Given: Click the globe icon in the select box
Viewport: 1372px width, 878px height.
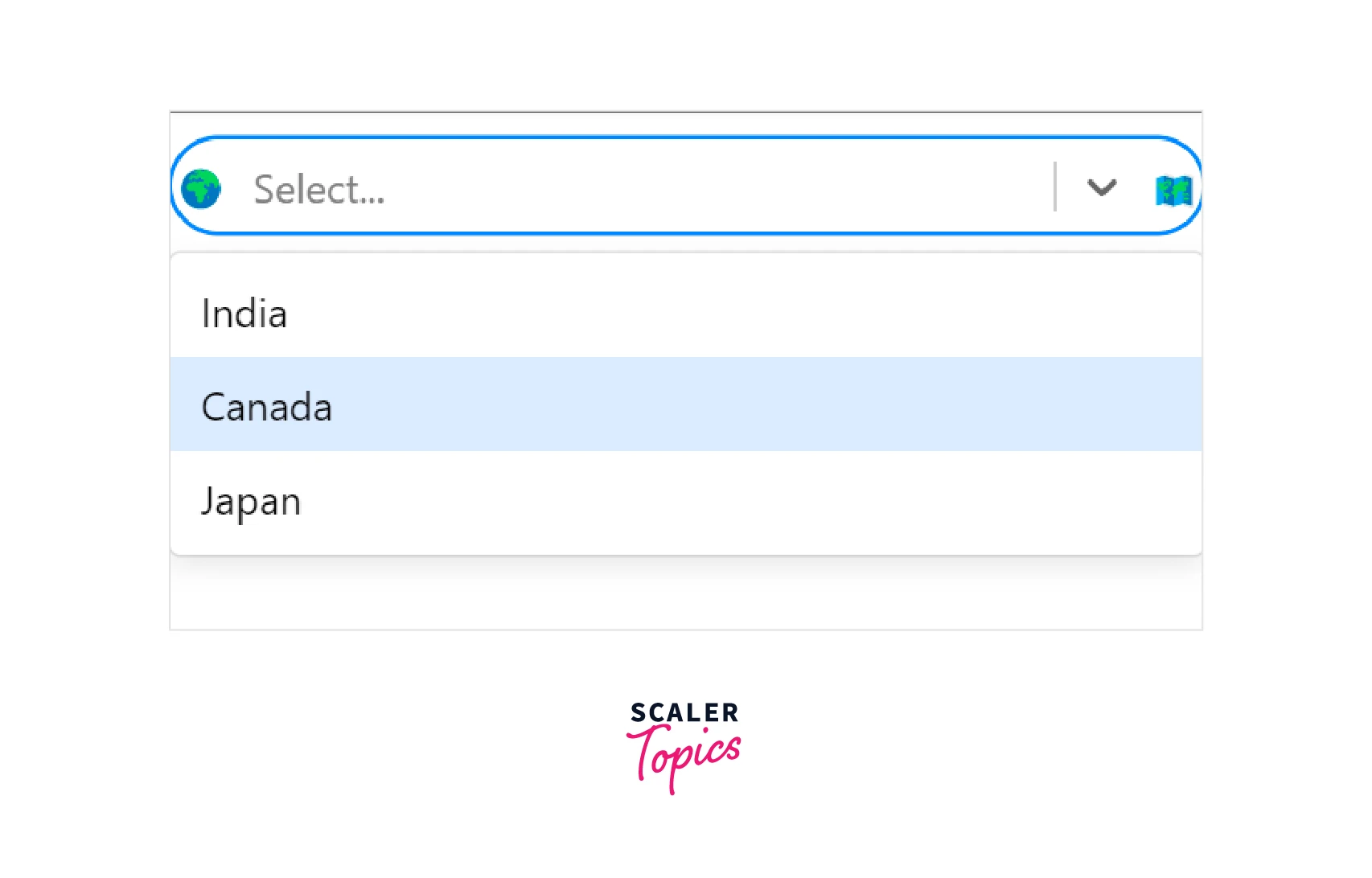Looking at the screenshot, I should (201, 189).
